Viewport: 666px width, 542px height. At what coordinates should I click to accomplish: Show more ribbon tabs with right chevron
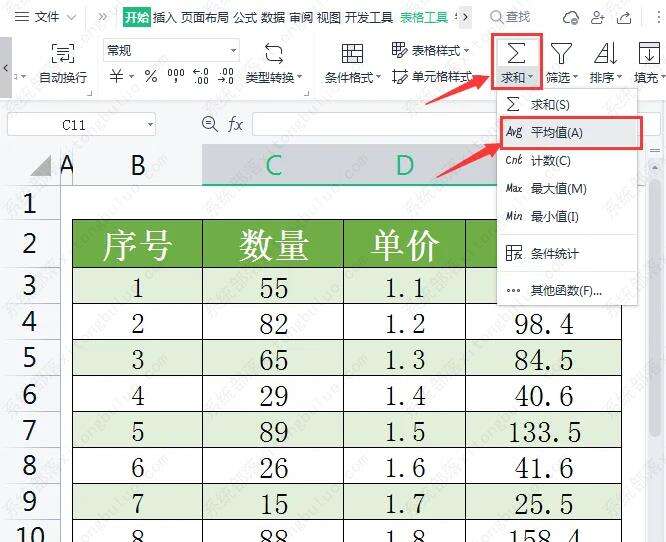(466, 17)
